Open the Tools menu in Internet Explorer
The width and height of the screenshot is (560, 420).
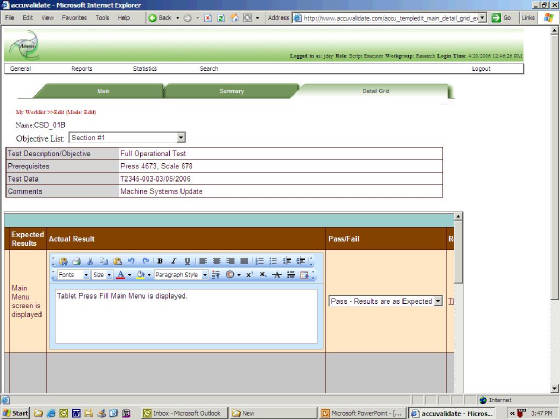102,18
